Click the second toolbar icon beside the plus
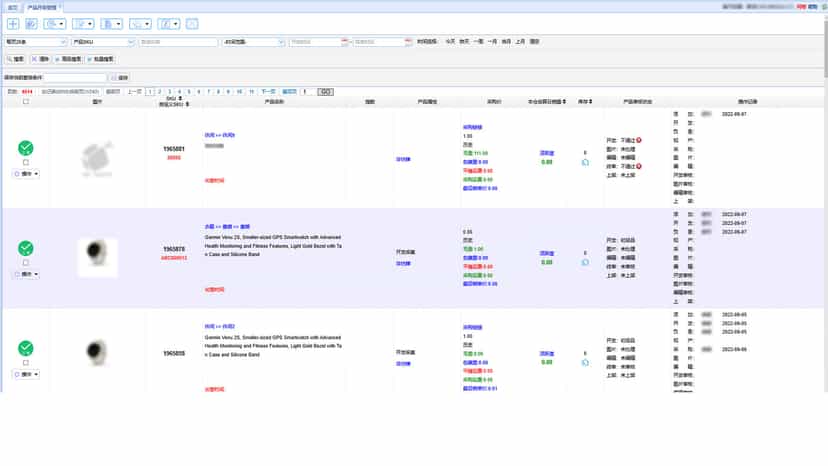Image resolution: width=828 pixels, height=466 pixels. [31, 24]
